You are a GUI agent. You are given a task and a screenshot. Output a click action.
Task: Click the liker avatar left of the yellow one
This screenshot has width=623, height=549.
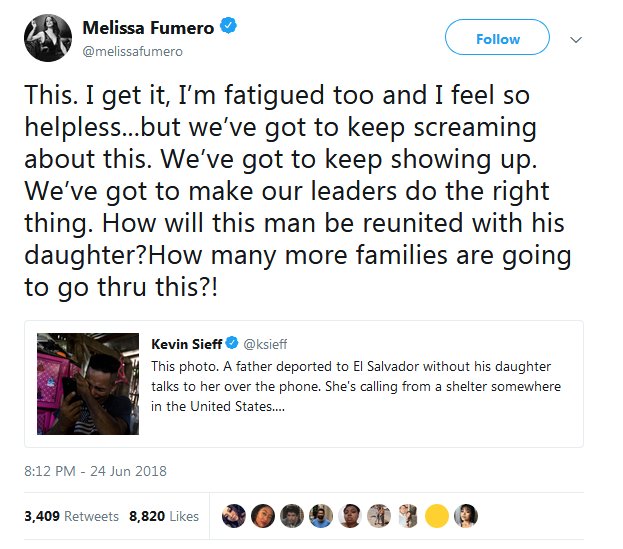407,516
